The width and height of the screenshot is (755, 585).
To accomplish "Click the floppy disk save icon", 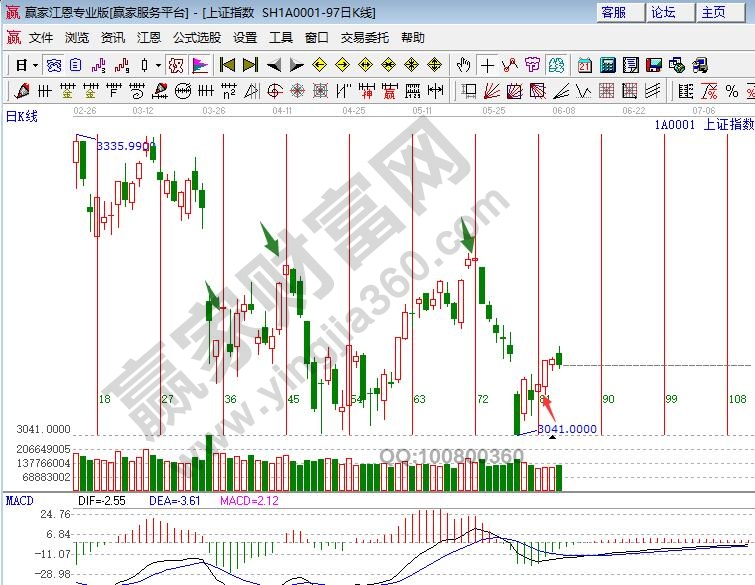I will point(653,65).
